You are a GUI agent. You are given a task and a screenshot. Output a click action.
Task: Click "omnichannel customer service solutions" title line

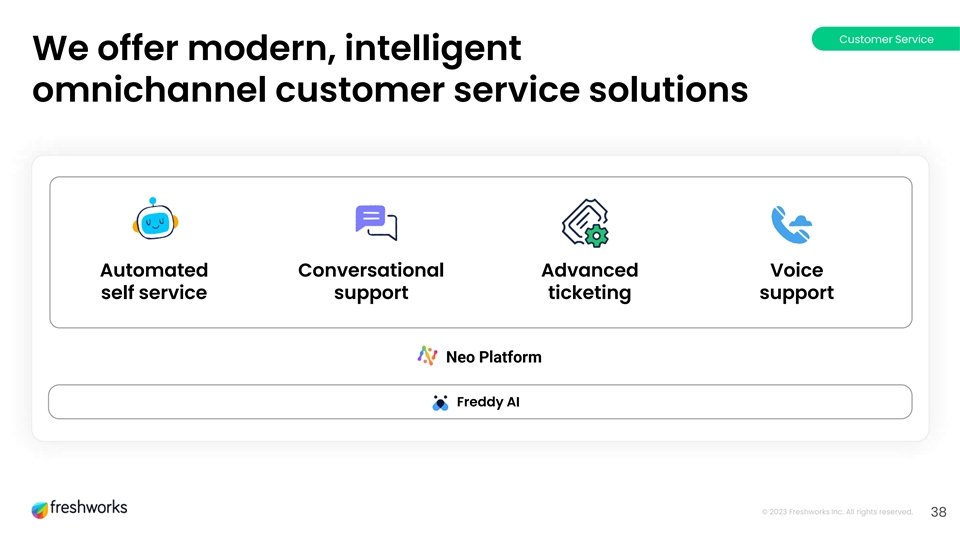(390, 90)
